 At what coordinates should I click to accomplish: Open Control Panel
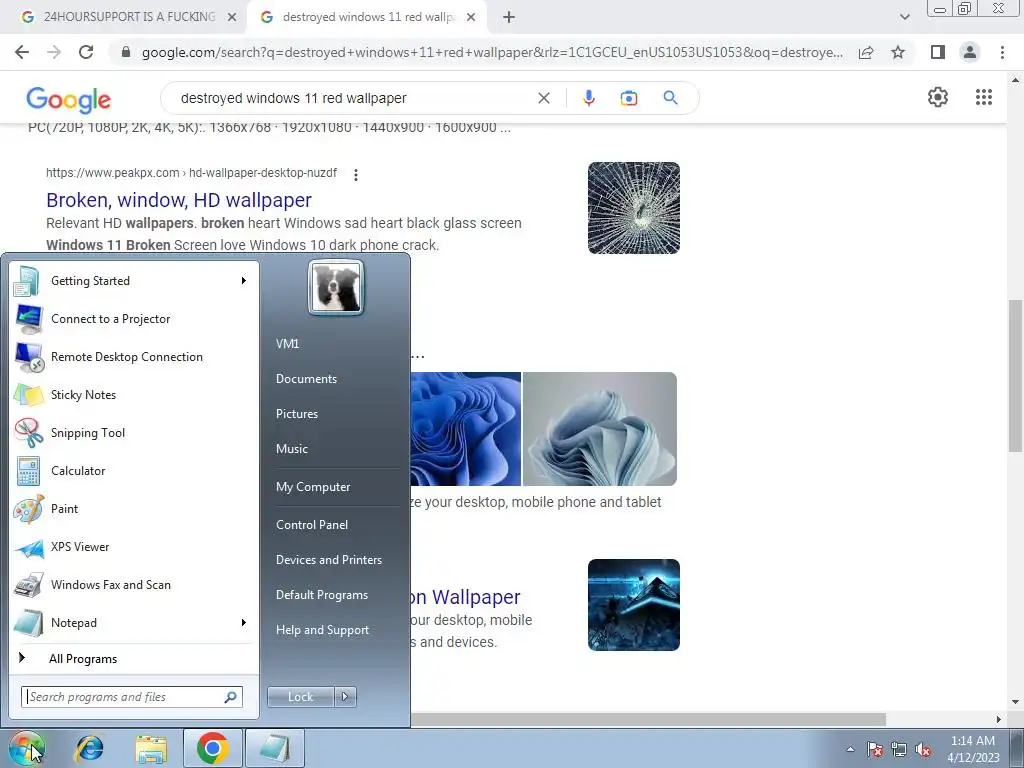(x=312, y=524)
